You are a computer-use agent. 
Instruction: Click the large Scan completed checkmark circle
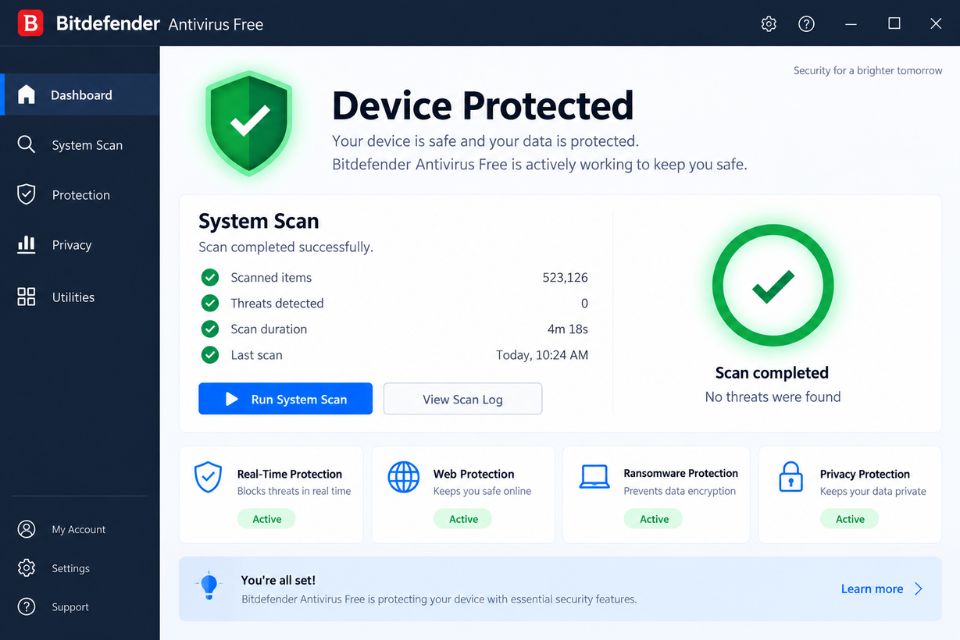pyautogui.click(x=773, y=285)
